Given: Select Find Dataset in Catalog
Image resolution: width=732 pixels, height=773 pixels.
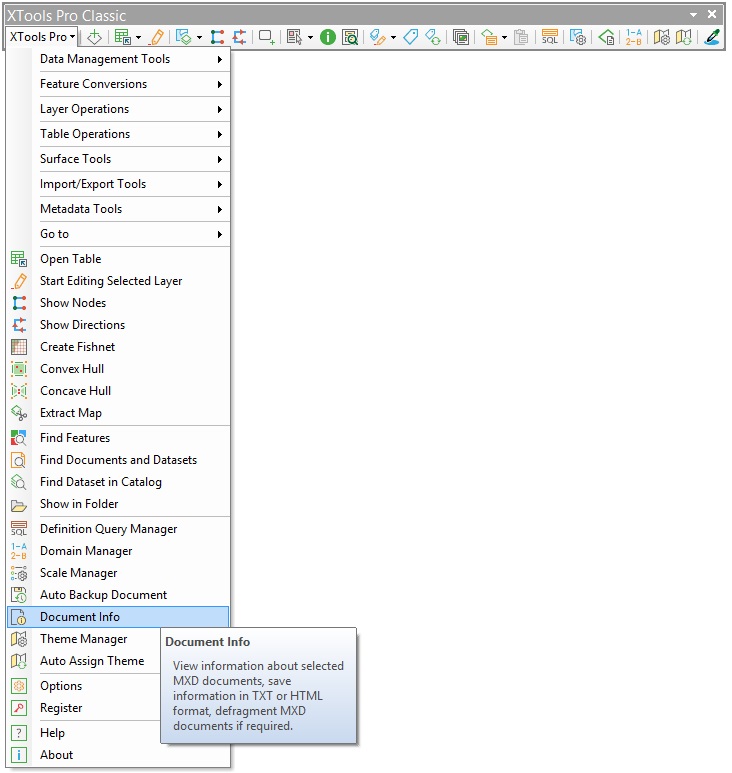Looking at the screenshot, I should click(x=118, y=482).
